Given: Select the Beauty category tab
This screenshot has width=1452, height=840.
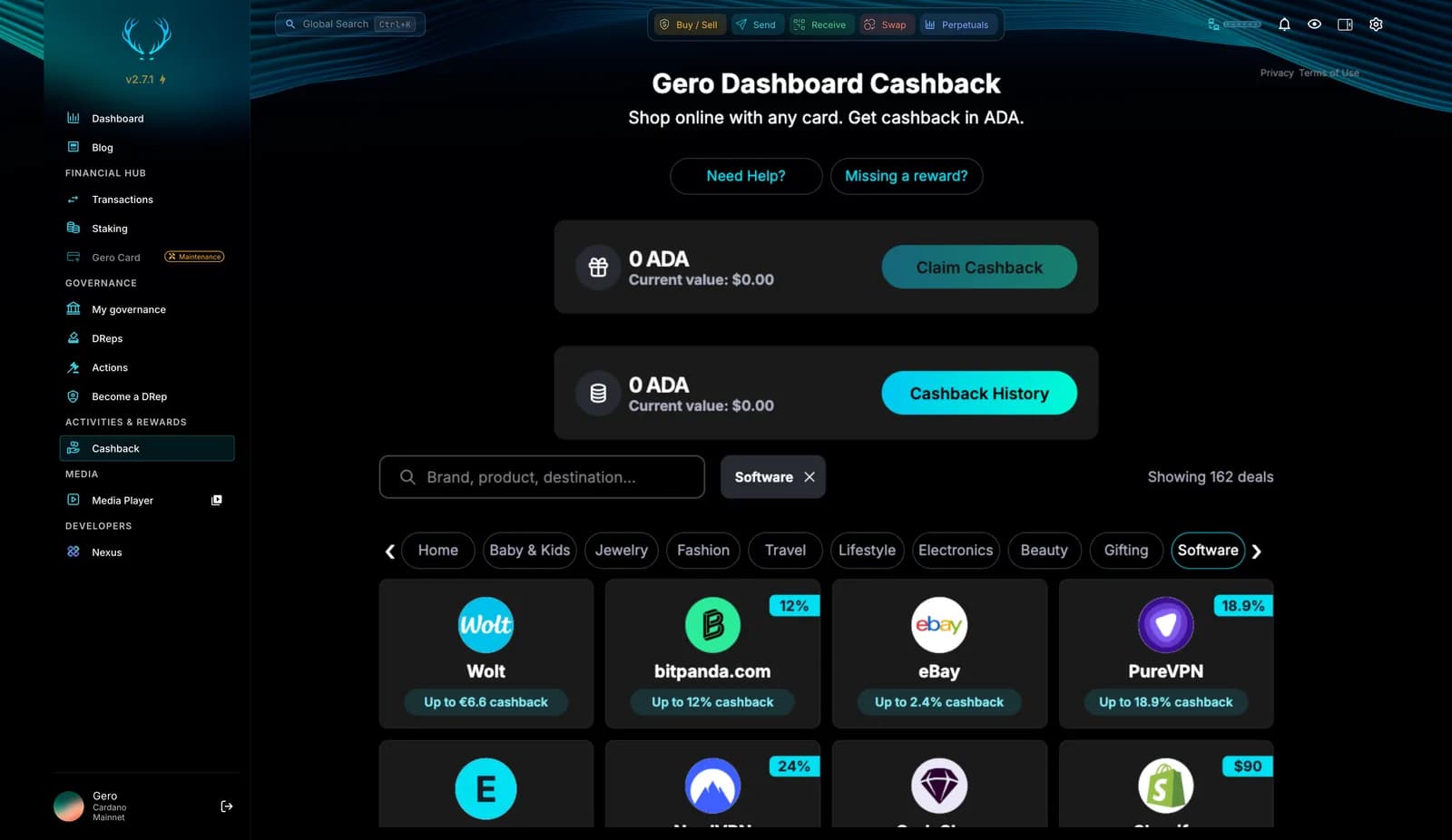Looking at the screenshot, I should pos(1045,551).
